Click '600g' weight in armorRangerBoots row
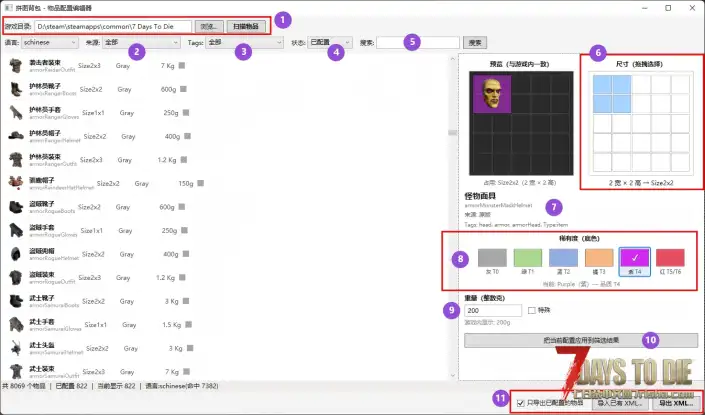The width and height of the screenshot is (705, 415). coord(168,89)
